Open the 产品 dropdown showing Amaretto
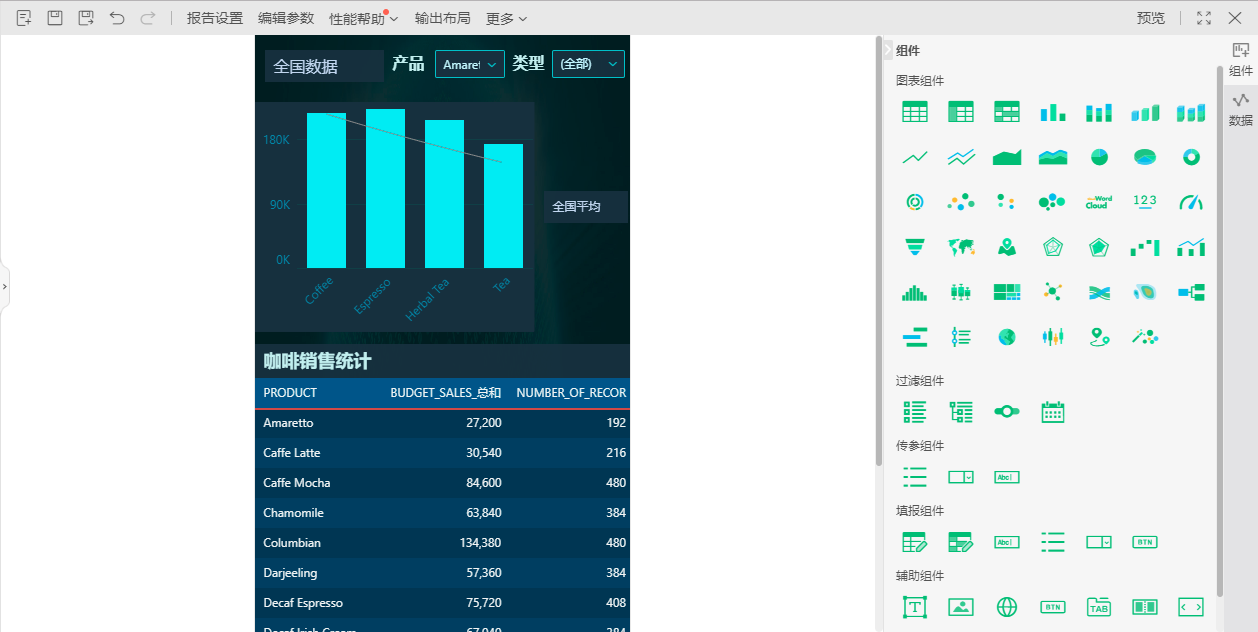This screenshot has height=632, width=1258. (470, 64)
